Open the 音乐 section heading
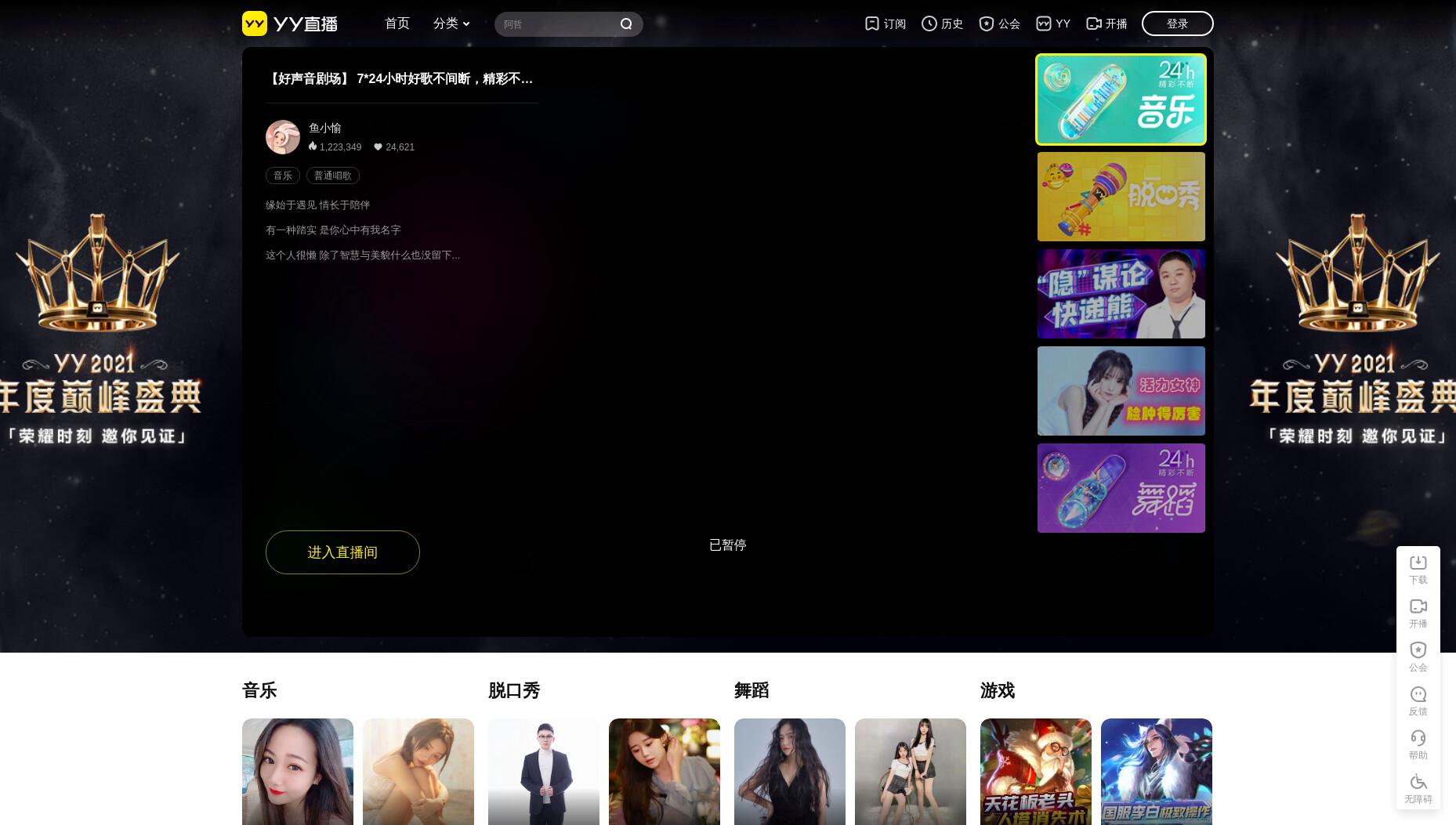Image resolution: width=1456 pixels, height=825 pixels. click(x=259, y=690)
